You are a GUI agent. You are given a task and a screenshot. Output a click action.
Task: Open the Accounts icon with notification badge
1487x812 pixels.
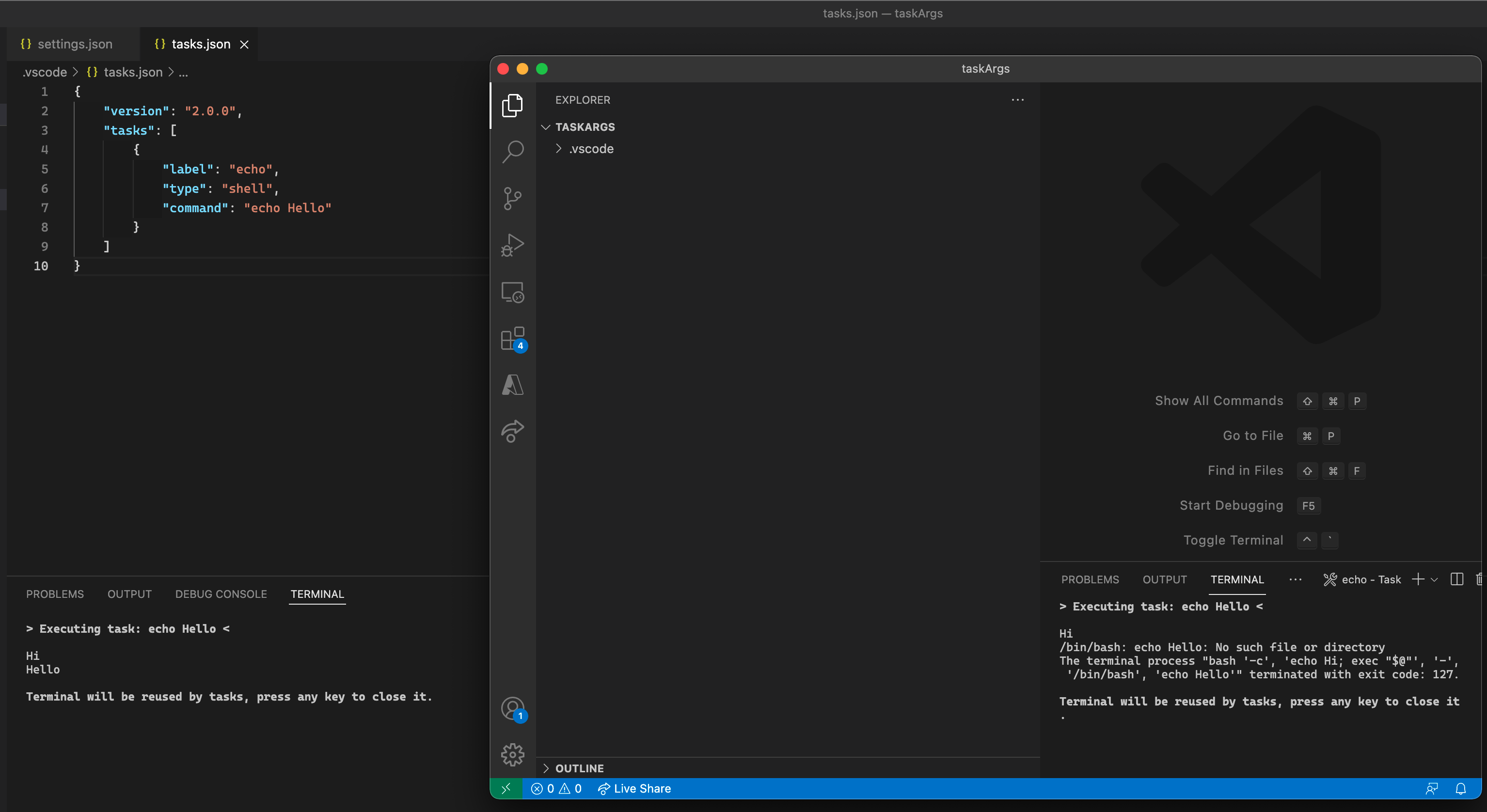coord(513,709)
